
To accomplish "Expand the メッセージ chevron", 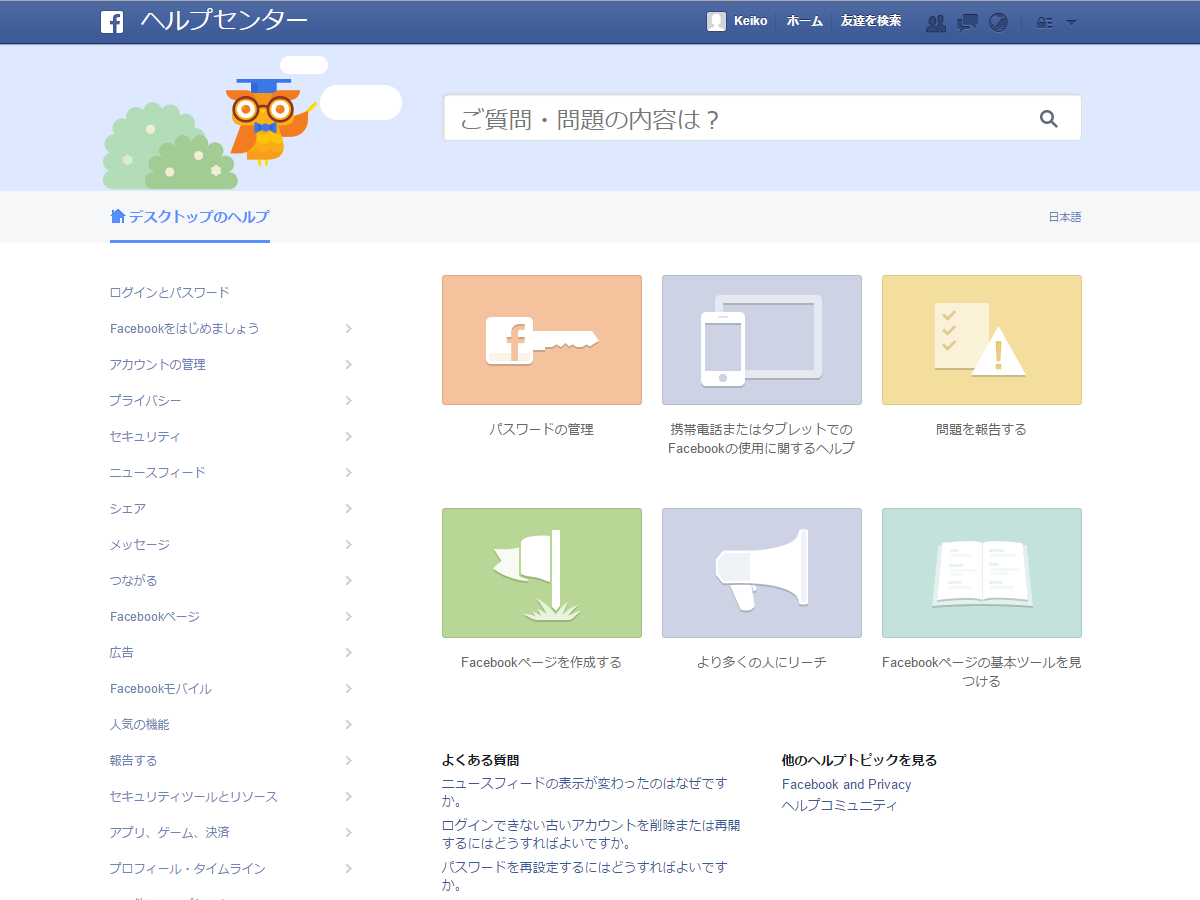I will (348, 544).
